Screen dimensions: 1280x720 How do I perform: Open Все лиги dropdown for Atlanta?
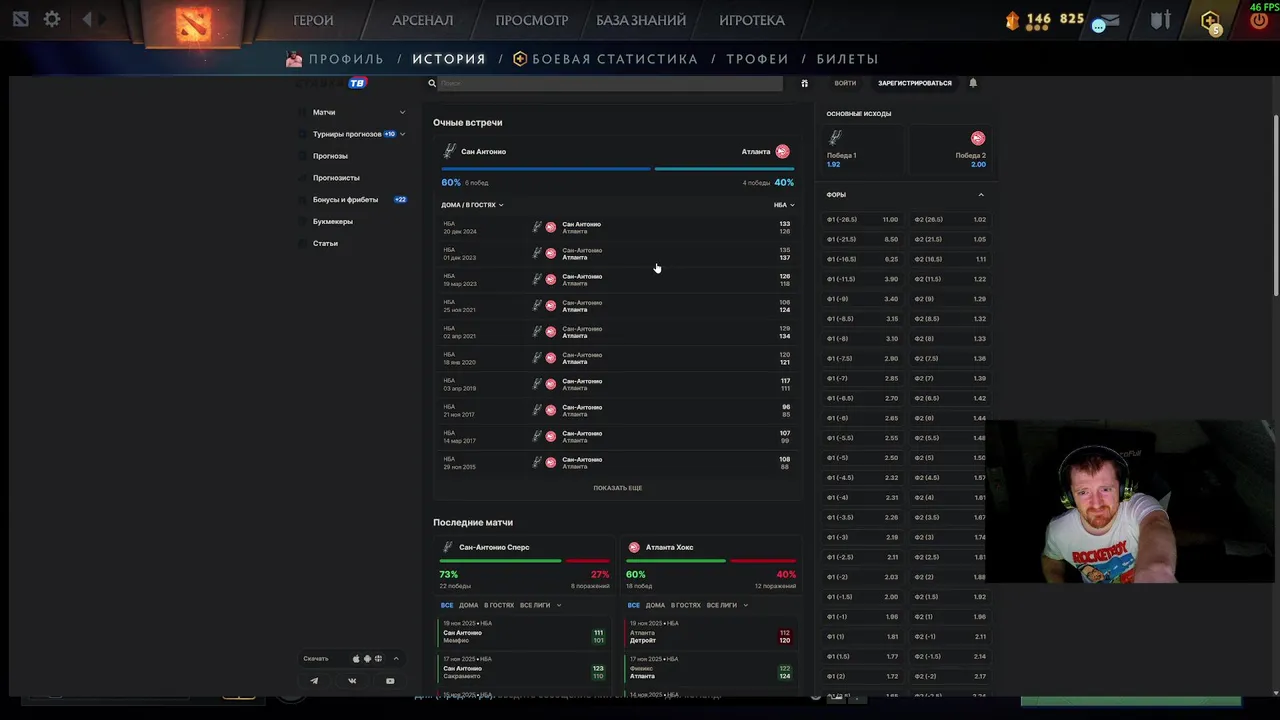tap(727, 605)
